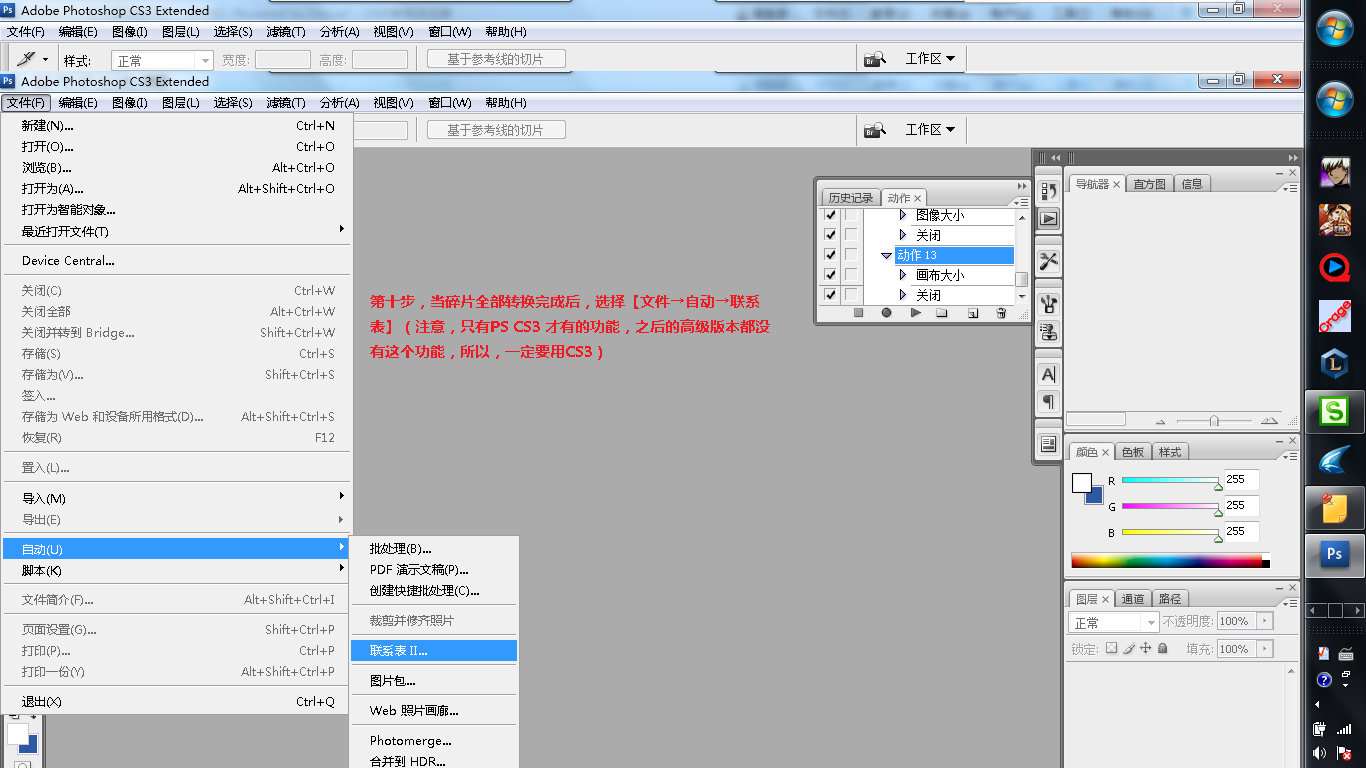Switch to the 通道 tab

[x=1133, y=599]
